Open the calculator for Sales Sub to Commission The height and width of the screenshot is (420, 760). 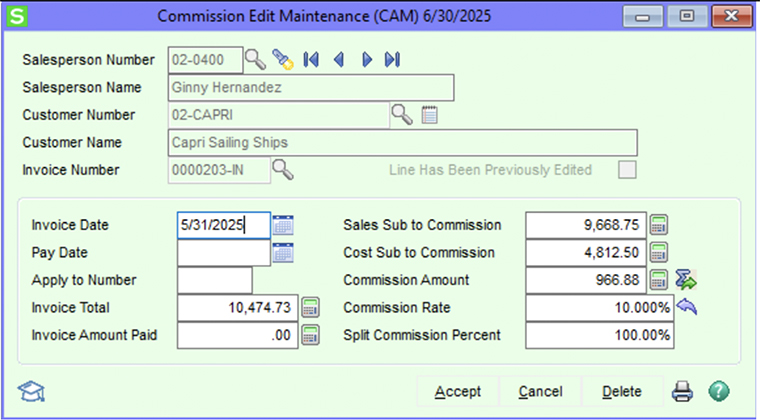pyautogui.click(x=659, y=225)
